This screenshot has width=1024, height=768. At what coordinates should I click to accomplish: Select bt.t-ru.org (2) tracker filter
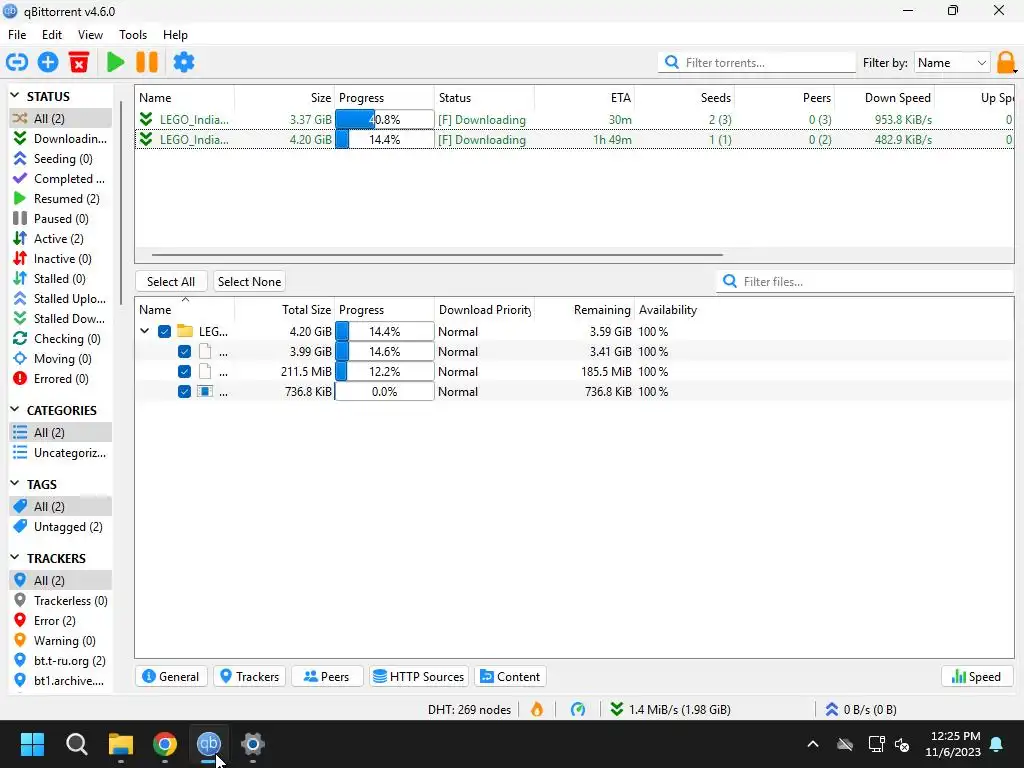(59, 661)
